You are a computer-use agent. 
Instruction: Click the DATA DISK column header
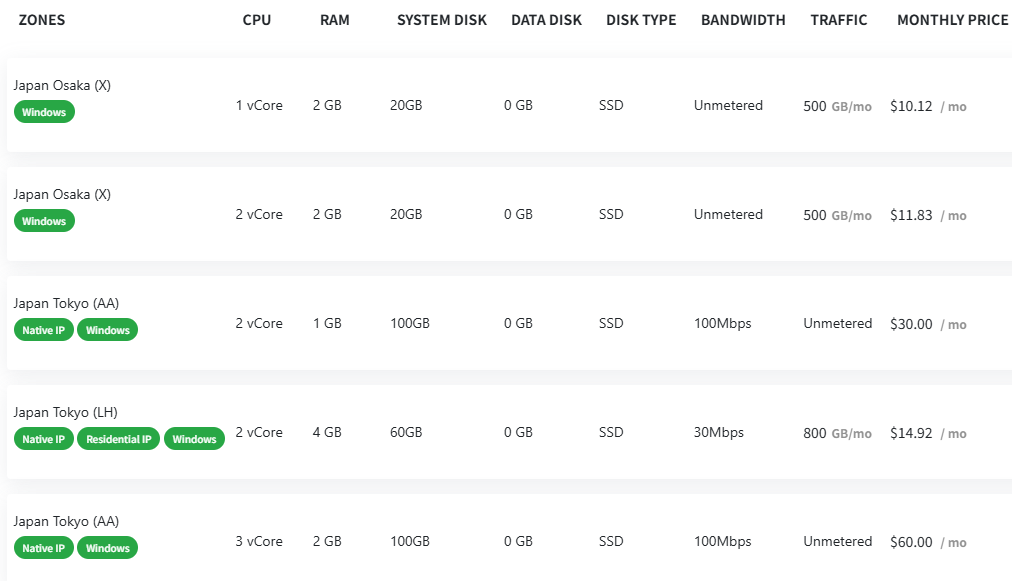tap(546, 20)
